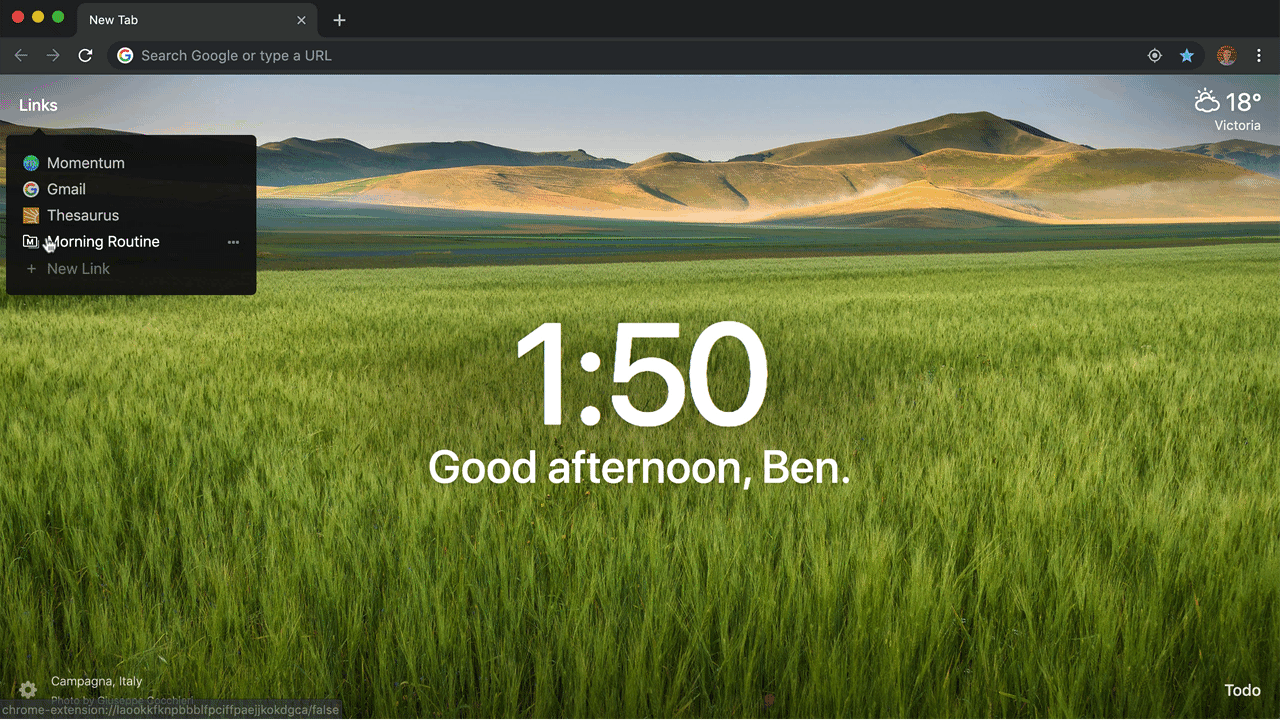This screenshot has height=720, width=1280.
Task: Click the cloudy weather icon
Action: point(1207,101)
